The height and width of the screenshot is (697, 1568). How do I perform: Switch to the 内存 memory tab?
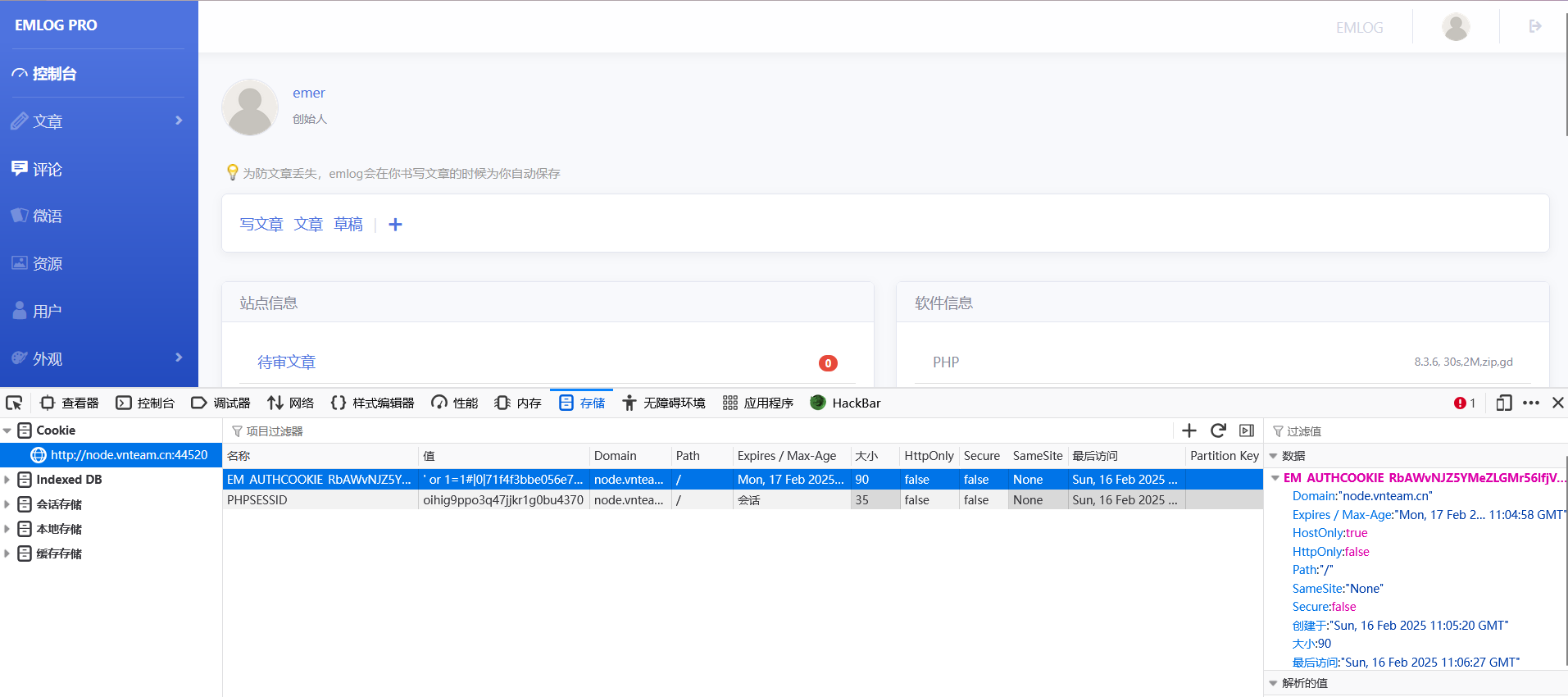tap(518, 403)
